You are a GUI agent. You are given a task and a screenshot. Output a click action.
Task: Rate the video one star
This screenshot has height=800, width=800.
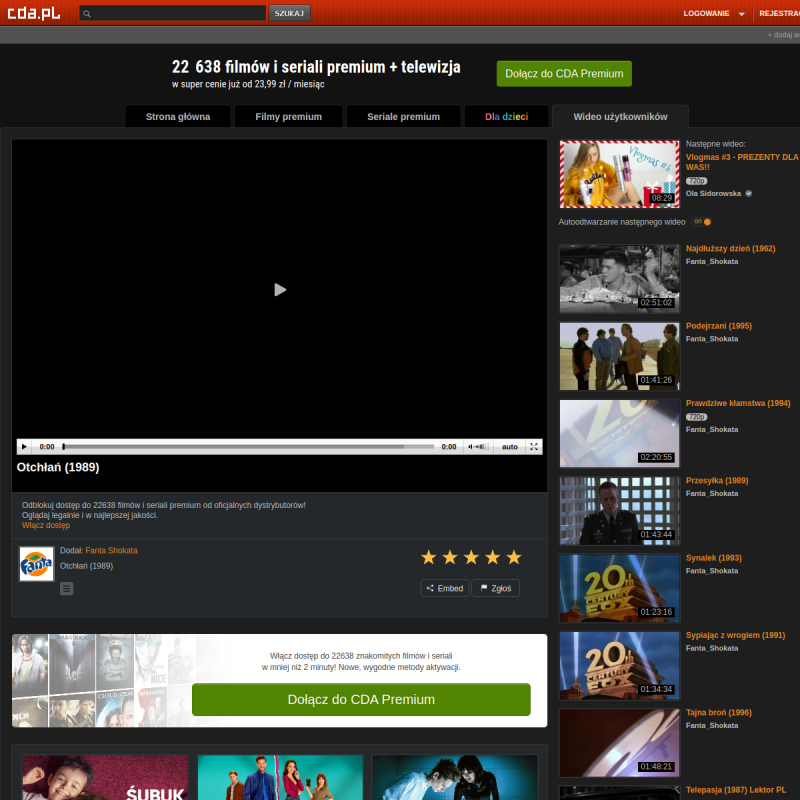[429, 557]
